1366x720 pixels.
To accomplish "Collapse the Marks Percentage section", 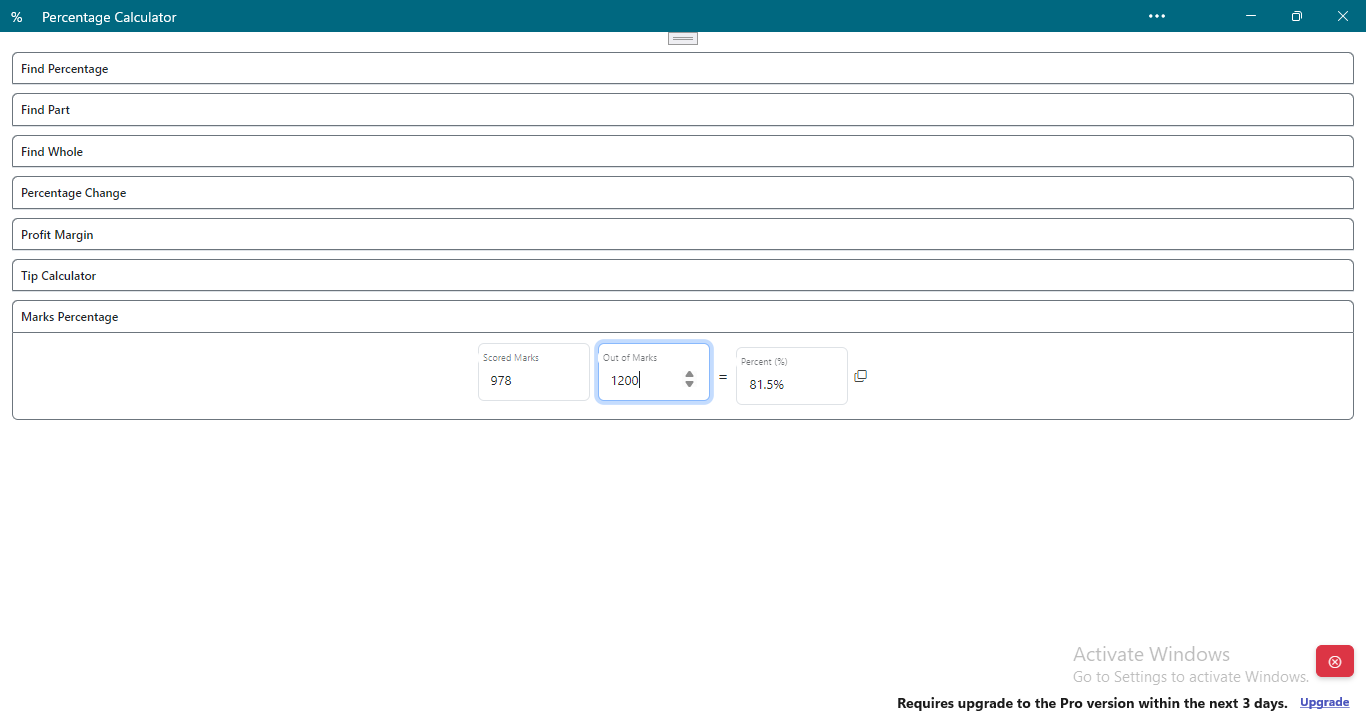I will pyautogui.click(x=683, y=317).
